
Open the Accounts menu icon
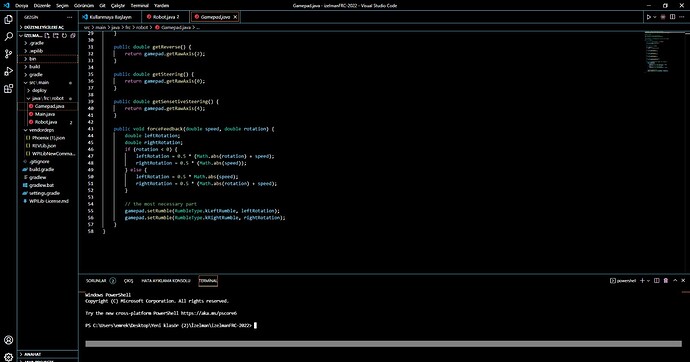pos(8,340)
